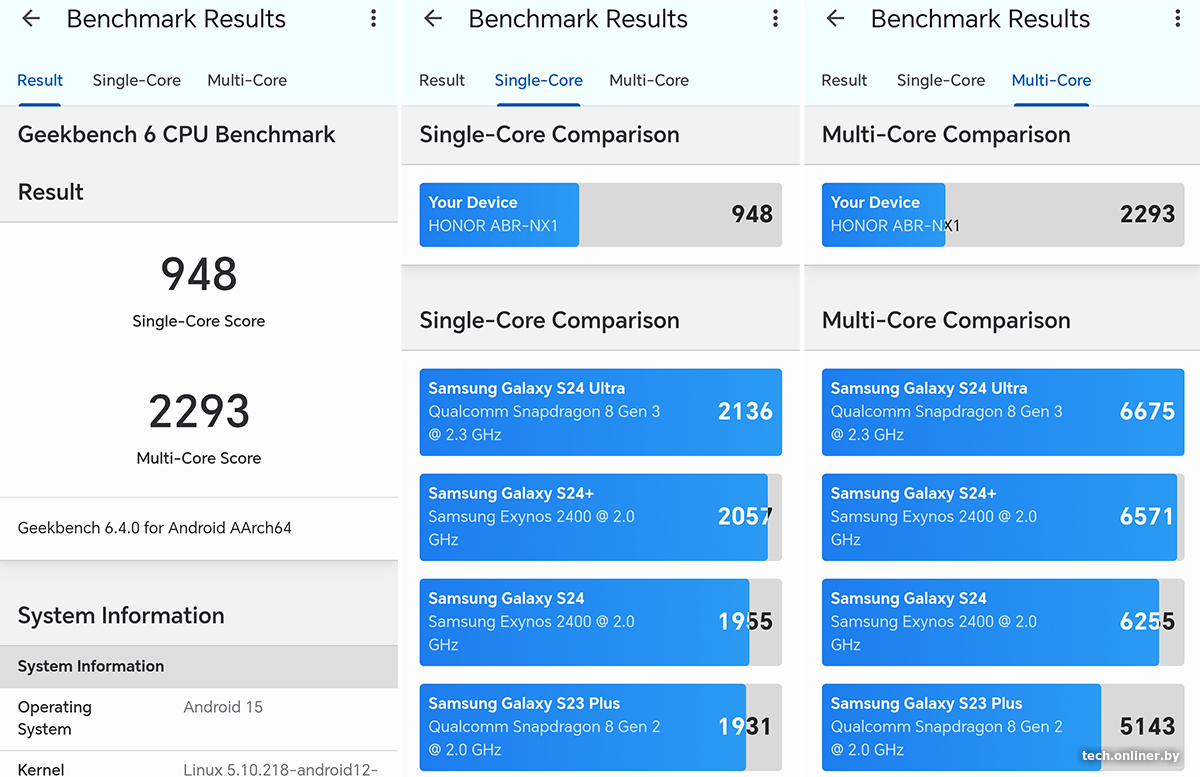This screenshot has width=1200, height=777.
Task: Go back from the Single-Core Comparison screen
Action: (x=433, y=19)
